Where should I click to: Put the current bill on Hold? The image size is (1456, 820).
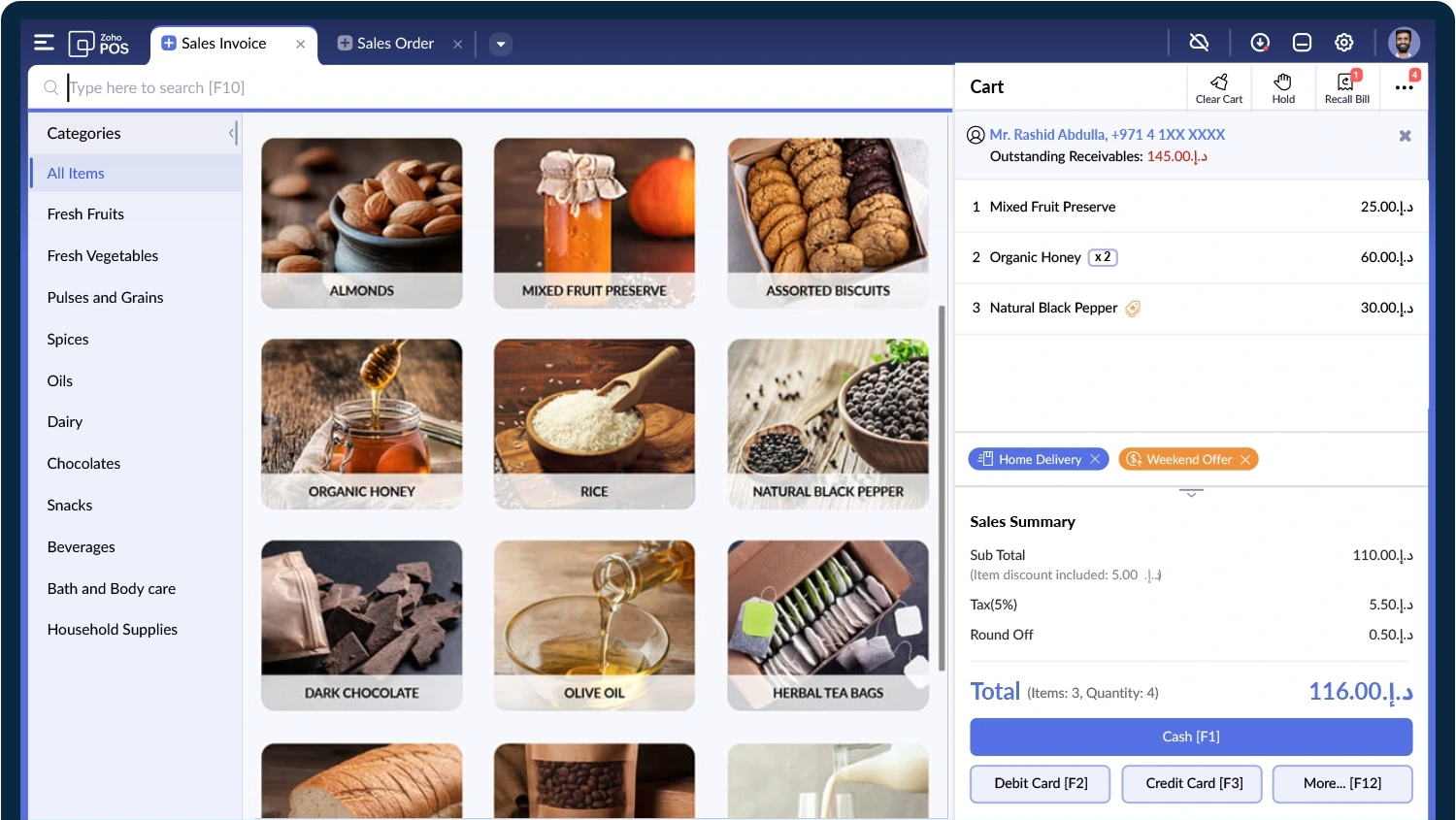click(x=1283, y=87)
